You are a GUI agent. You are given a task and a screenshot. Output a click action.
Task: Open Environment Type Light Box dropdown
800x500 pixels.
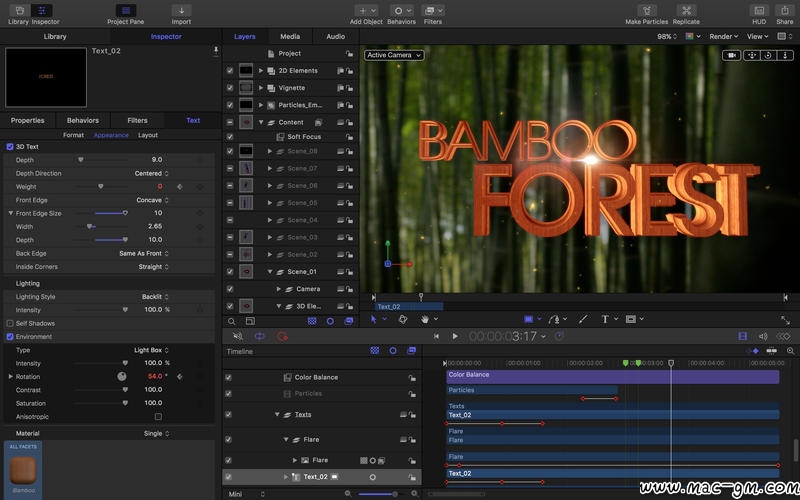[x=152, y=350]
